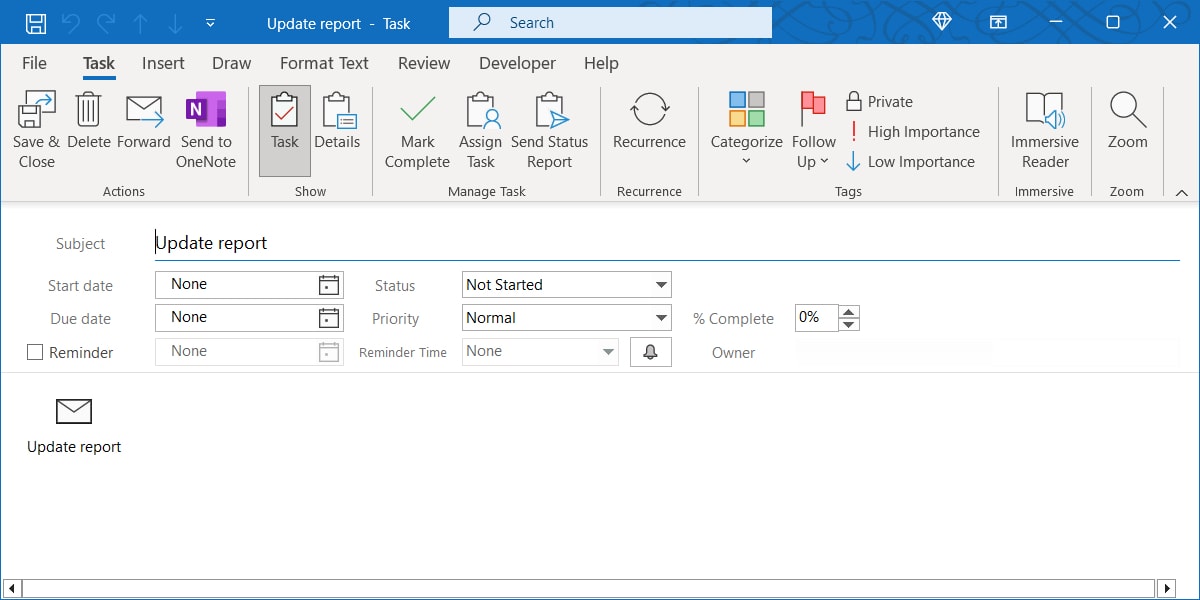
Task: Click Send Status Report
Action: 549,130
